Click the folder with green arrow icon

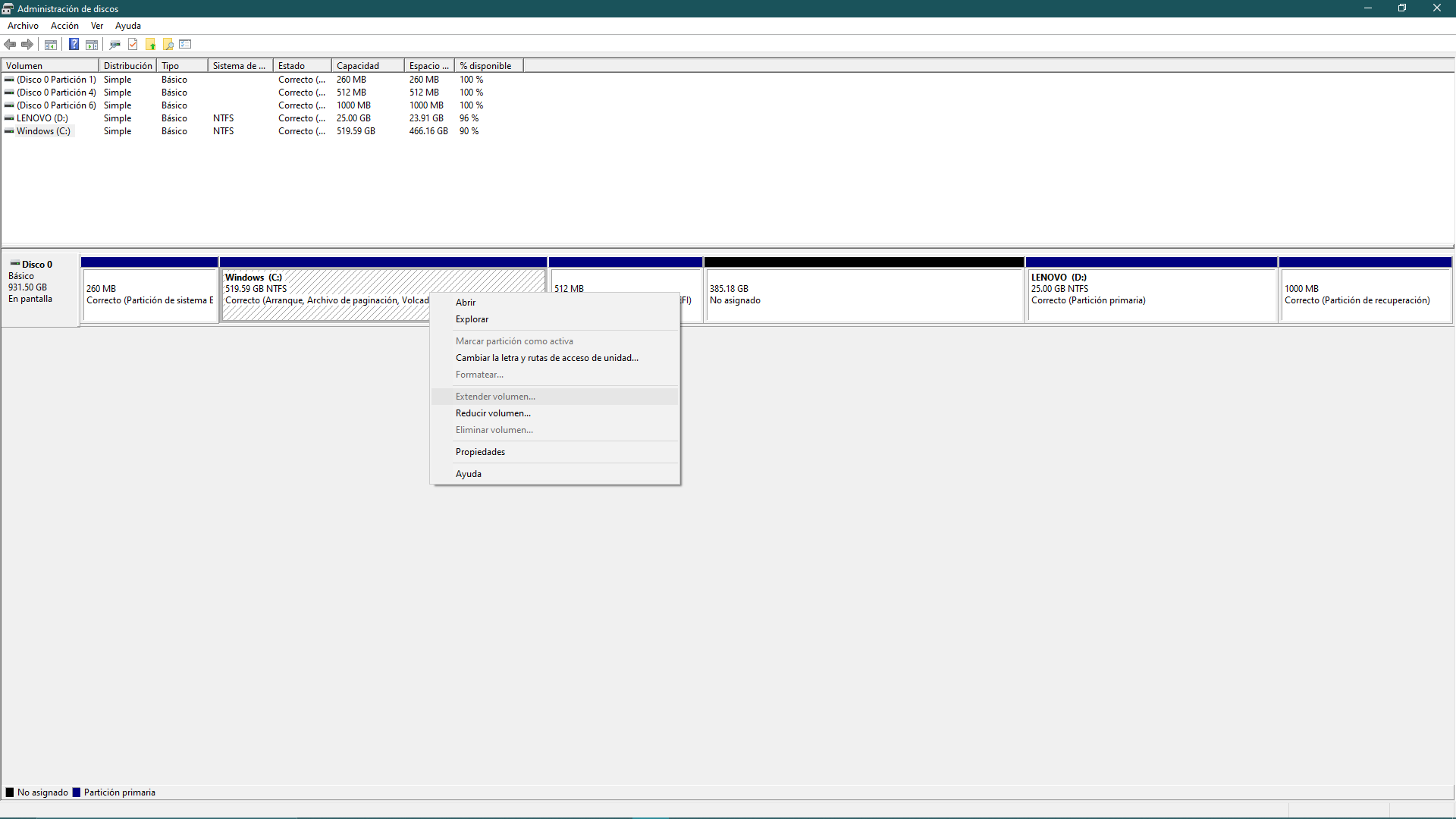(x=151, y=45)
